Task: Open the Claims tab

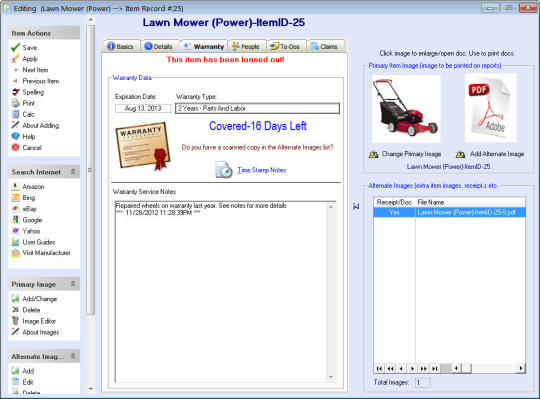Action: [324, 46]
